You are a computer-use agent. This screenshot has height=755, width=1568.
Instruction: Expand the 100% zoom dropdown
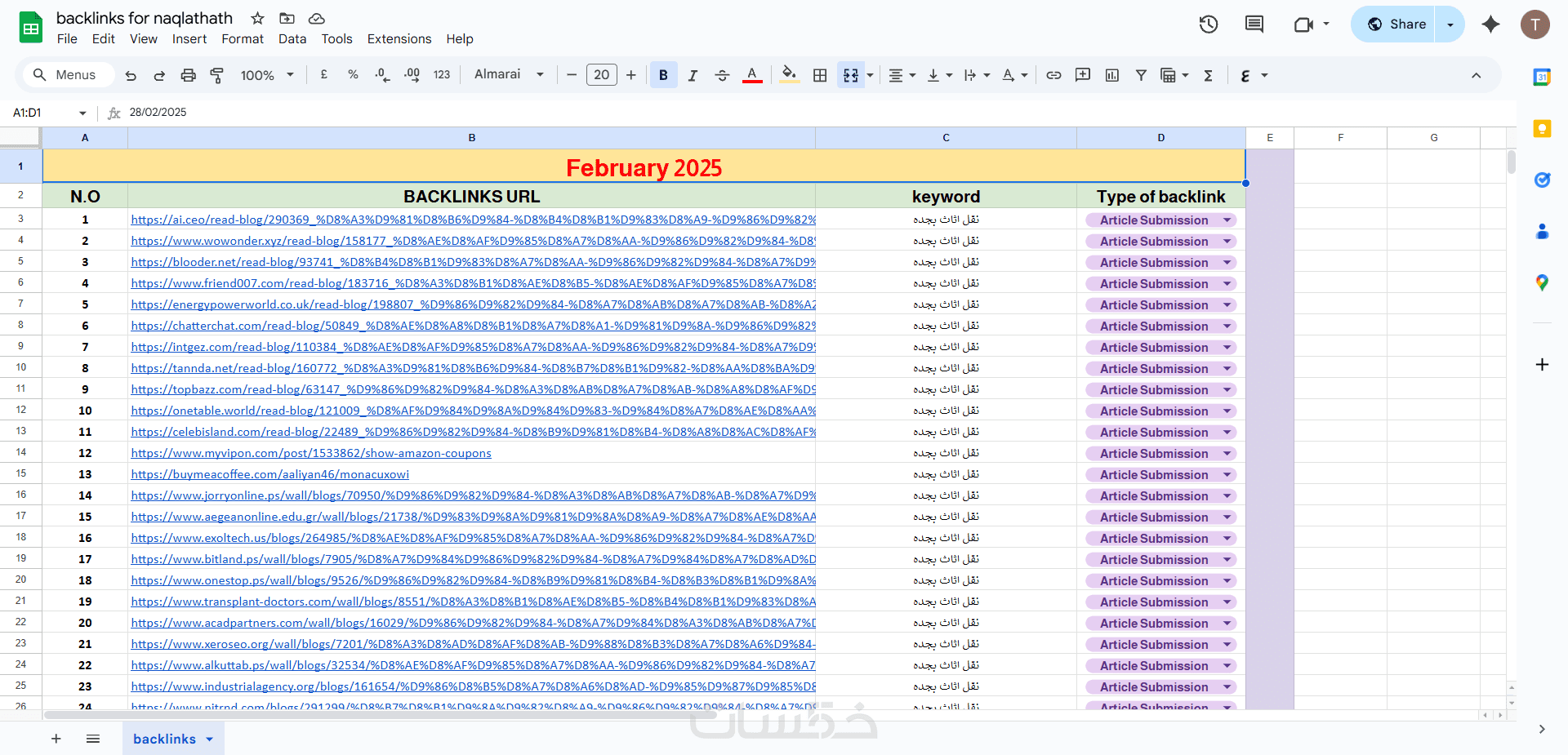[267, 75]
